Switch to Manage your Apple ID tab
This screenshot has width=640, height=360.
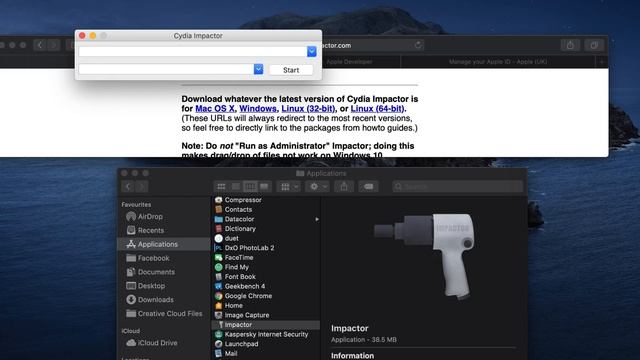click(x=498, y=62)
